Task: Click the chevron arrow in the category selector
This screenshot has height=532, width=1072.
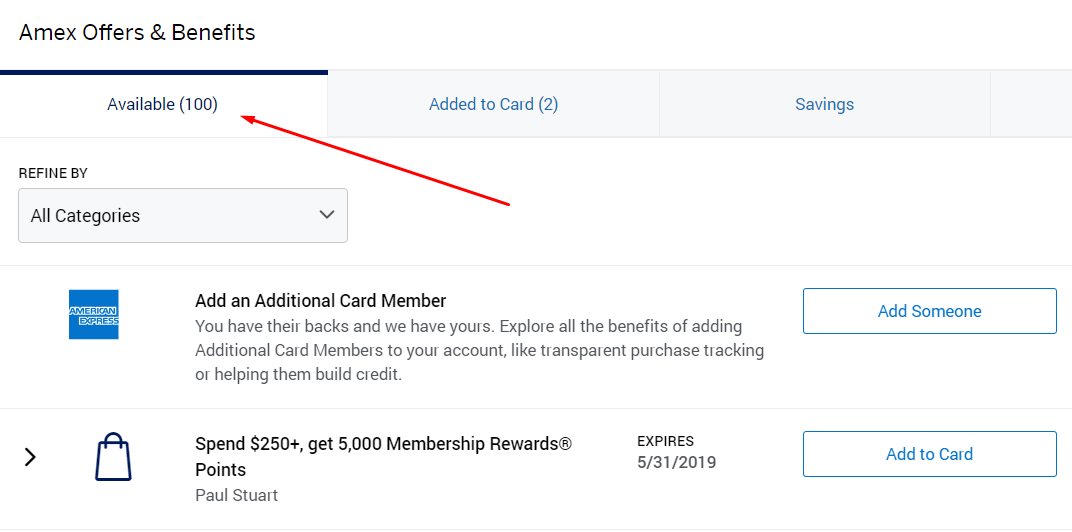Action: [326, 215]
